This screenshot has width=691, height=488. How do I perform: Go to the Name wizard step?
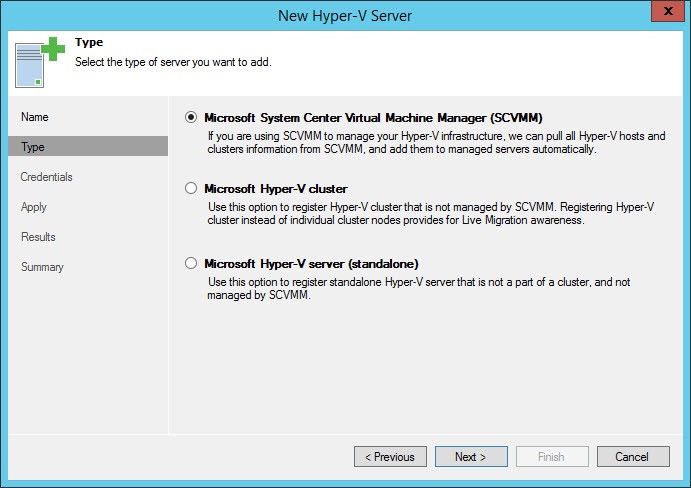[x=35, y=117]
